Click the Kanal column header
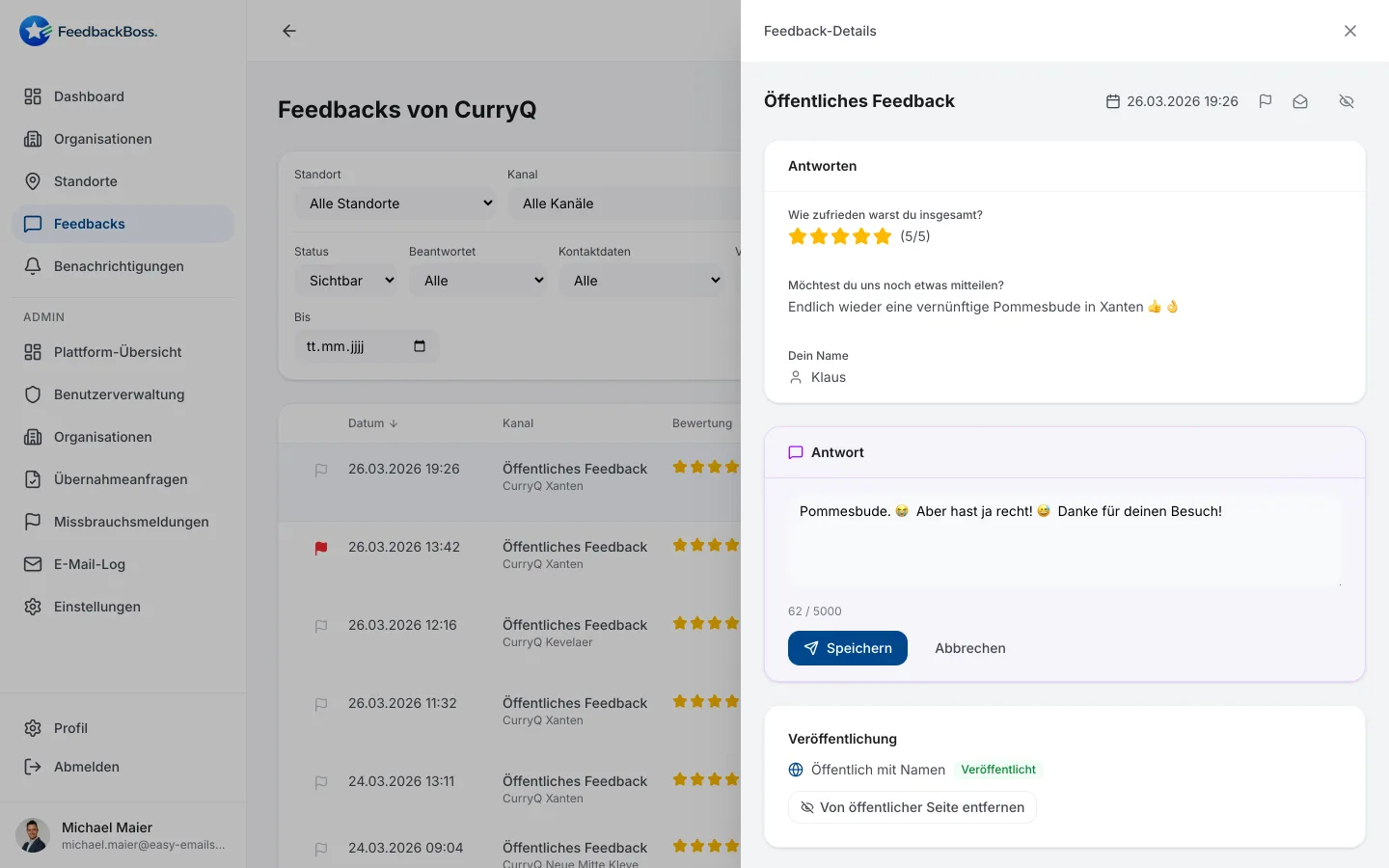Screen dimensions: 1389x868 (x=518, y=423)
